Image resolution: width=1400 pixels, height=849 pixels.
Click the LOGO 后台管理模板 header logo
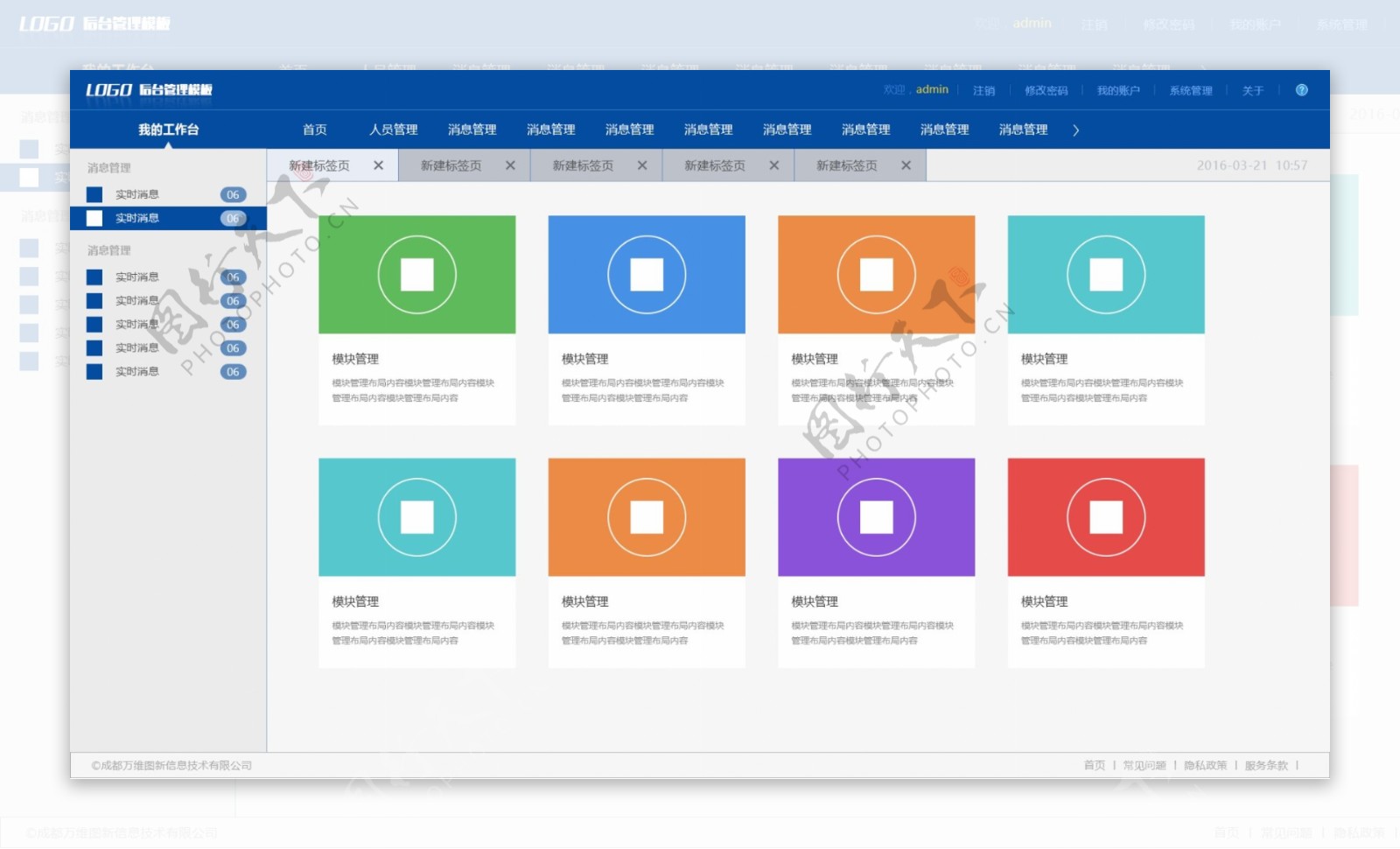tap(149, 90)
